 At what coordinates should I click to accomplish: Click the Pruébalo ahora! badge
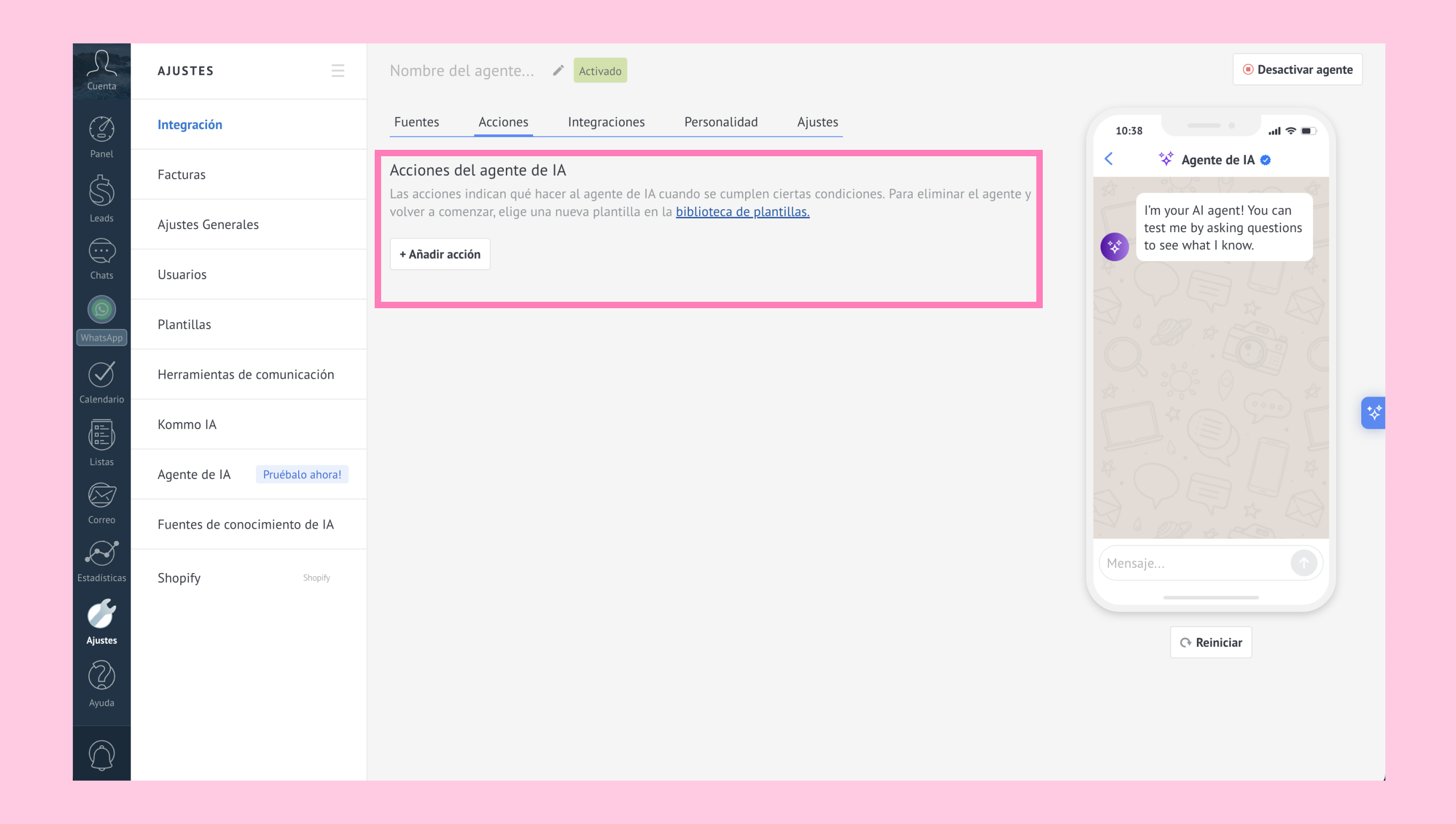[x=302, y=474]
